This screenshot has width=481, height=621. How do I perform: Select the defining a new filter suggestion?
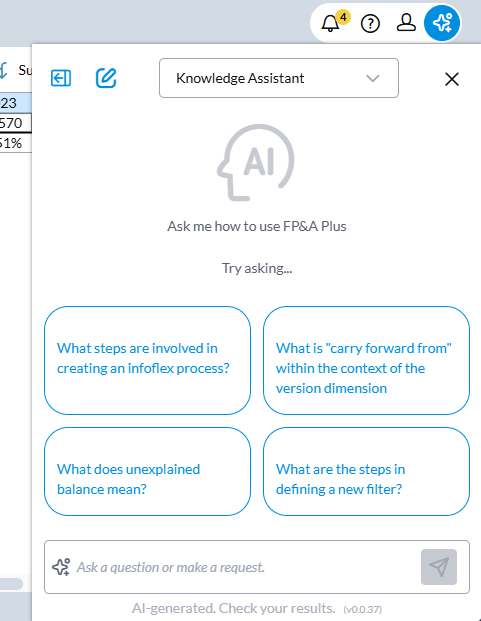tap(366, 471)
